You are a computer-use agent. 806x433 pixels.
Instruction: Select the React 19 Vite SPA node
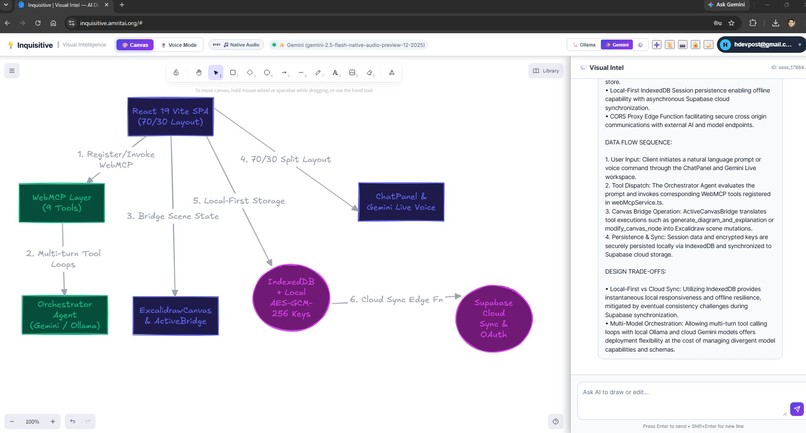[x=171, y=117]
